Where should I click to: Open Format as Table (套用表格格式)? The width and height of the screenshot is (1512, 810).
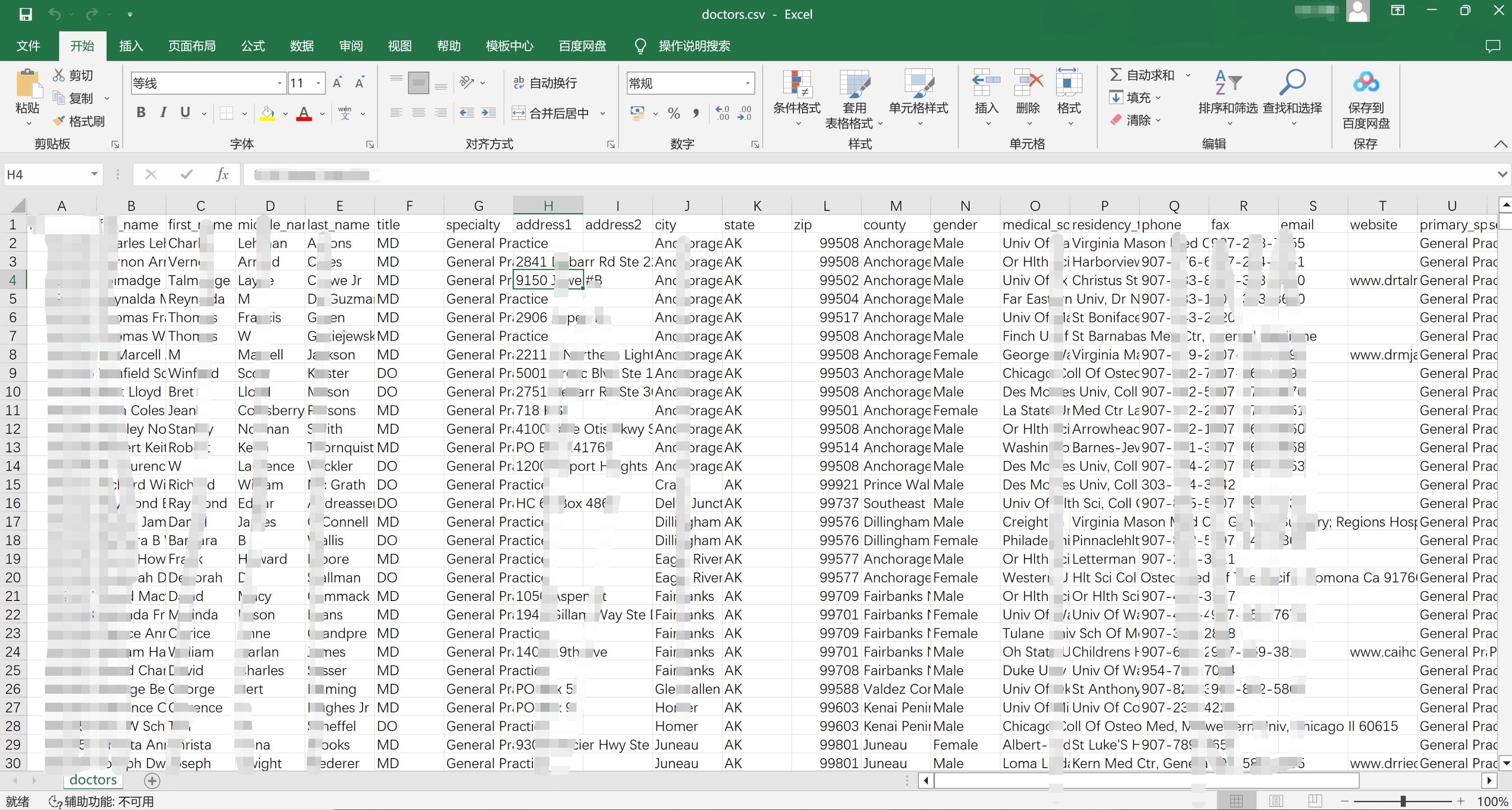(854, 99)
